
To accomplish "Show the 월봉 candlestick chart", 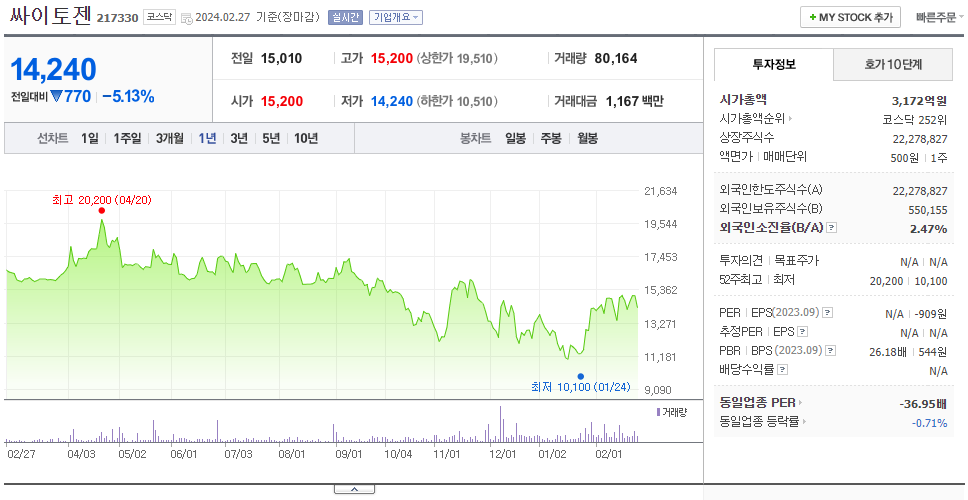I will click(588, 138).
